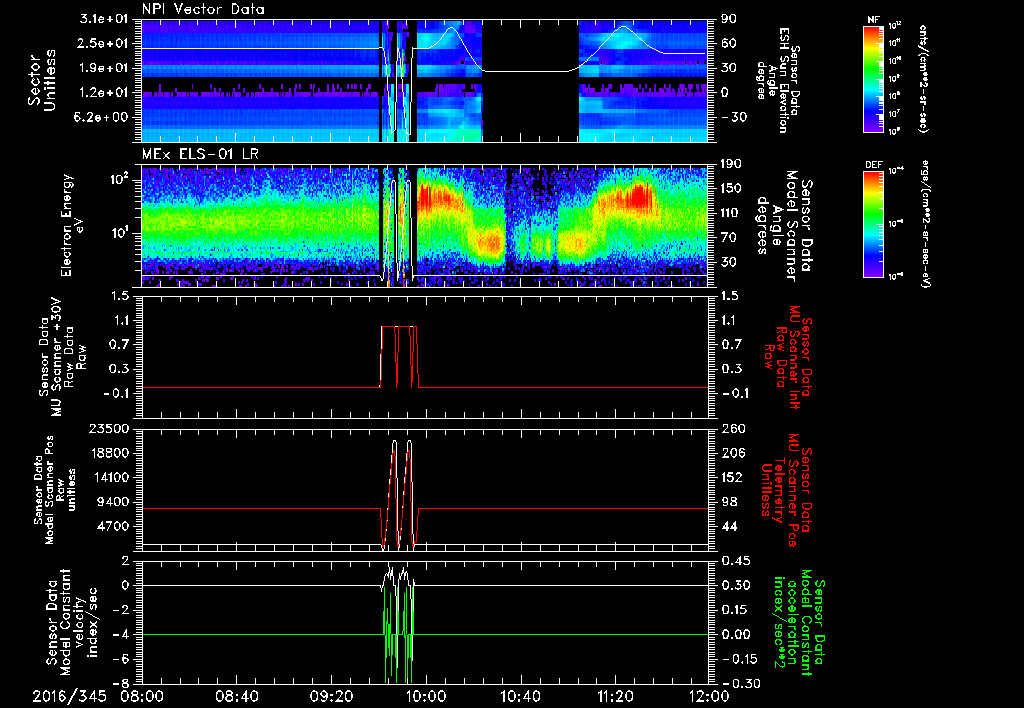This screenshot has width=1024, height=708.
Task: Click the NF color scale bar
Action: [873, 78]
